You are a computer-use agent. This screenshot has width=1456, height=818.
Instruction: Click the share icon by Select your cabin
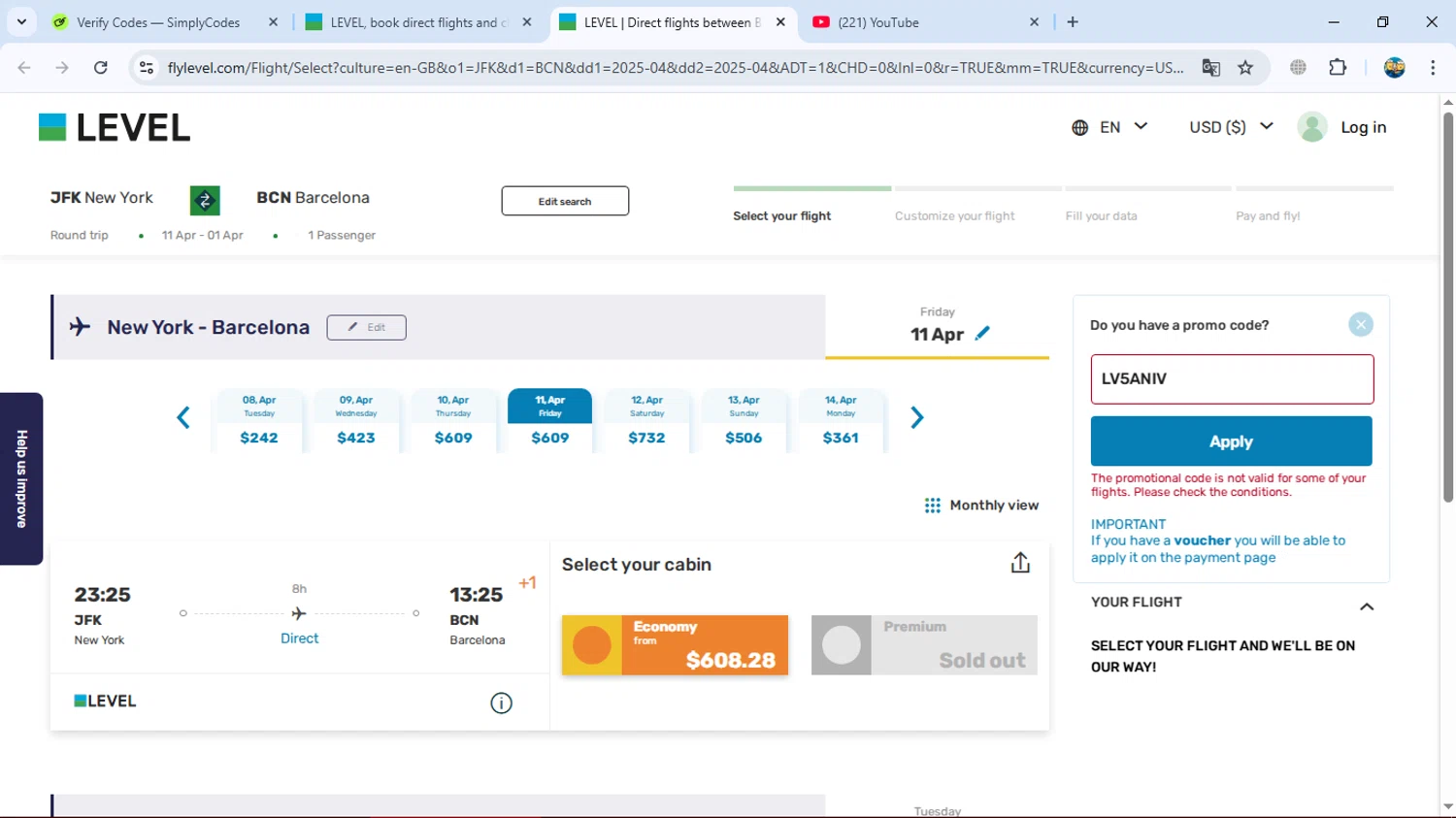click(1020, 563)
